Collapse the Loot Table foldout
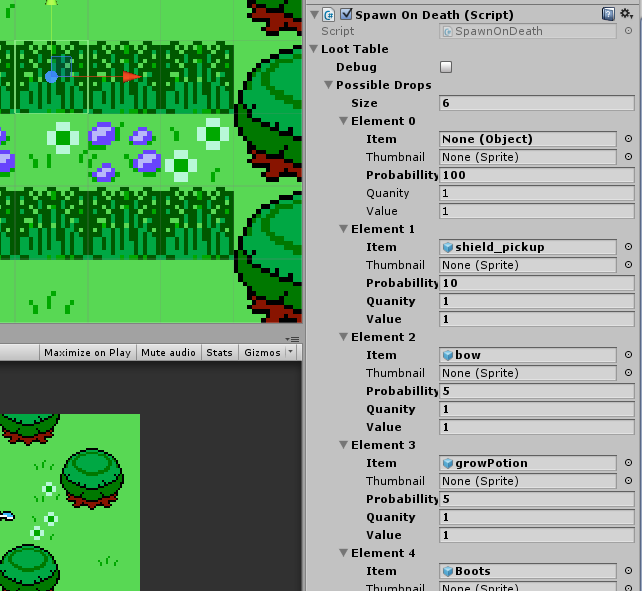Image resolution: width=642 pixels, height=591 pixels. click(x=314, y=49)
